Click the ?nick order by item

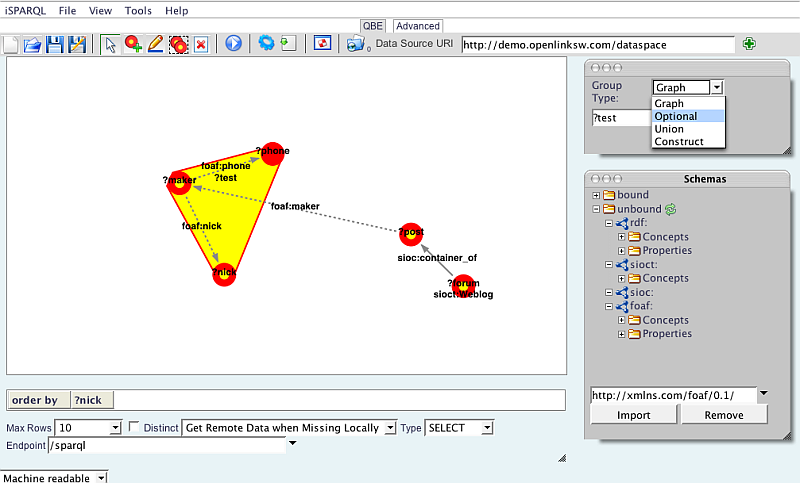(x=92, y=400)
